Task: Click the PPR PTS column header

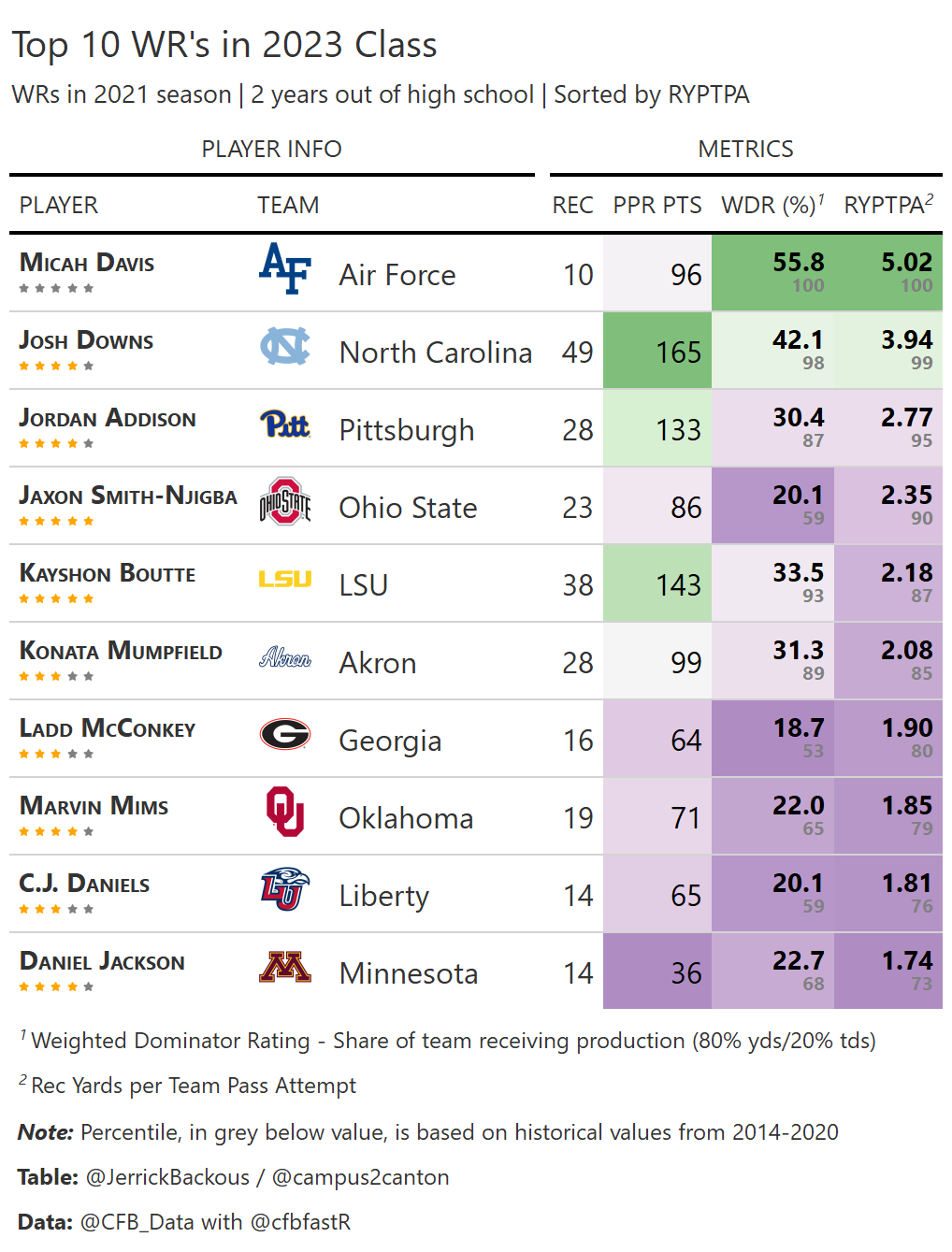Action: click(656, 206)
